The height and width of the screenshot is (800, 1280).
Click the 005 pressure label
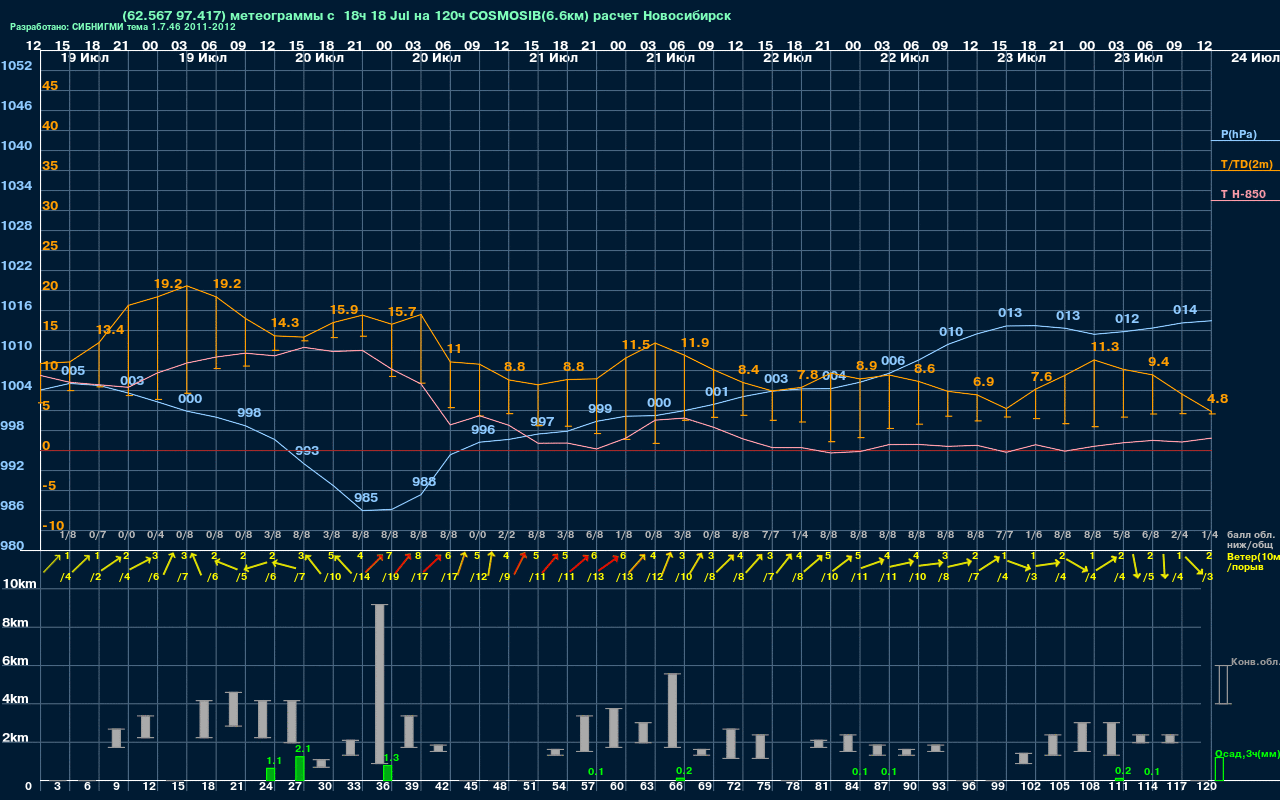coord(73,371)
